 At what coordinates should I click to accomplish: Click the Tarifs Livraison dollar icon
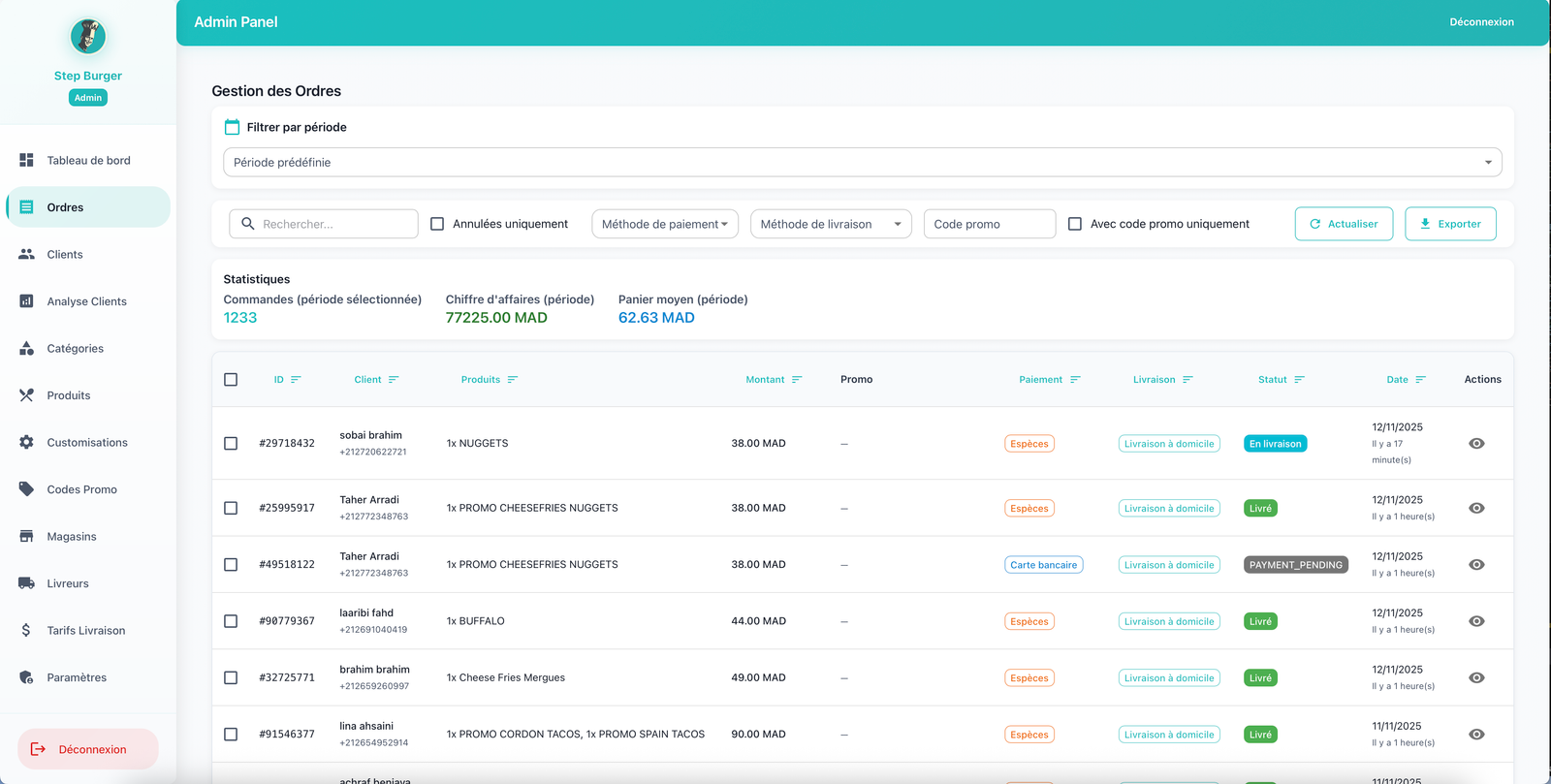26,630
